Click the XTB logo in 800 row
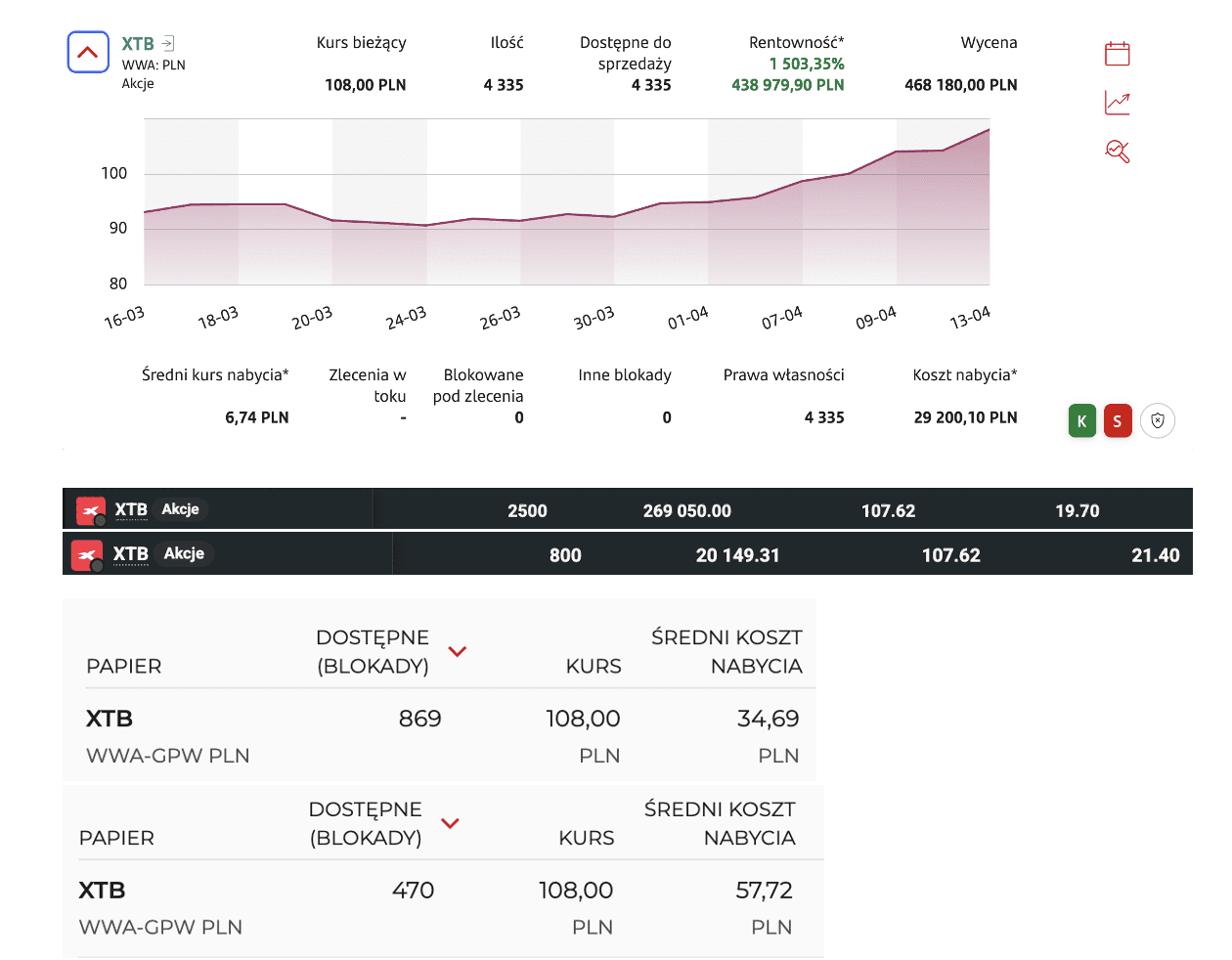This screenshot has height=960, width=1232. (87, 555)
